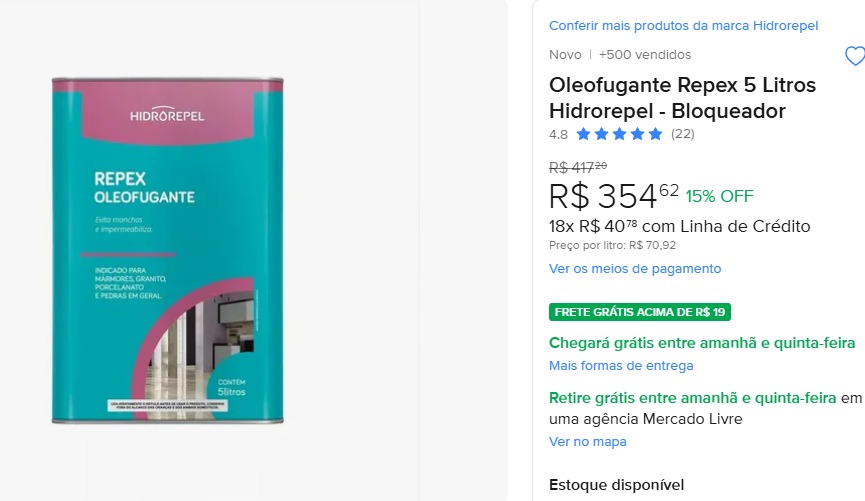The height and width of the screenshot is (501, 865).
Task: Click the third rating star
Action: coord(620,134)
